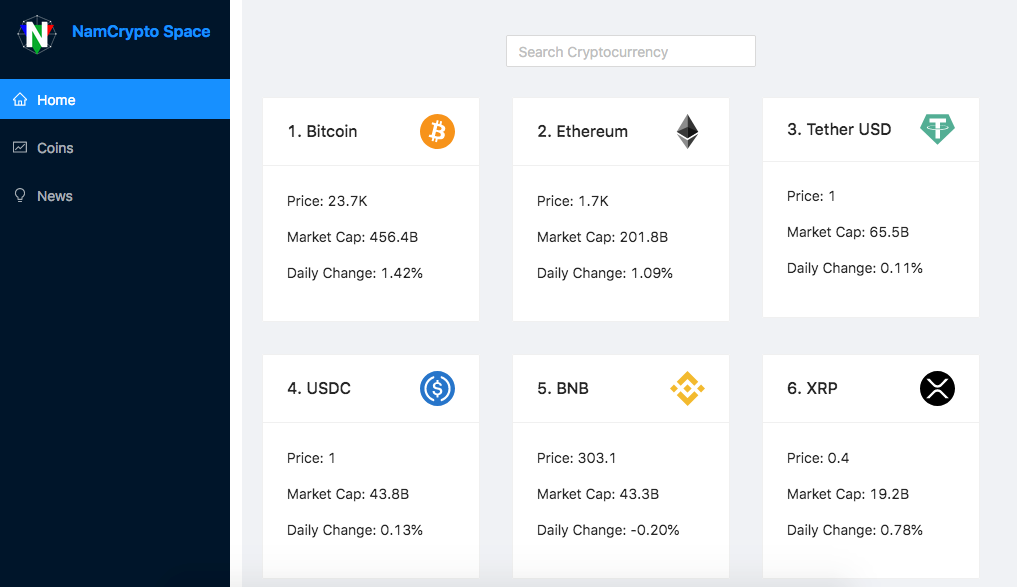
Task: Select the Ethereum card
Action: [x=620, y=209]
